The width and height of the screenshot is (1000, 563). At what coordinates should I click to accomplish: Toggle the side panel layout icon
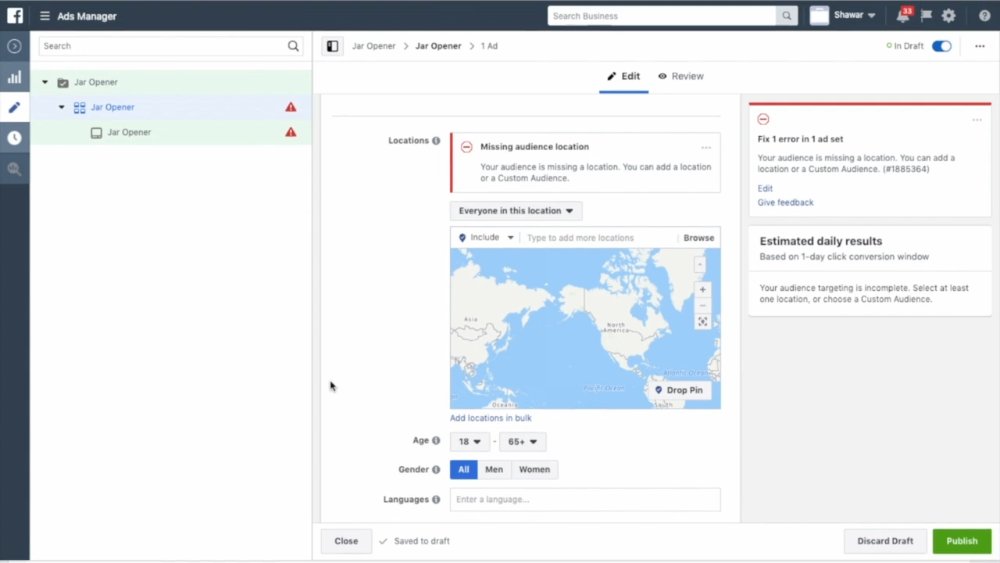tap(332, 46)
